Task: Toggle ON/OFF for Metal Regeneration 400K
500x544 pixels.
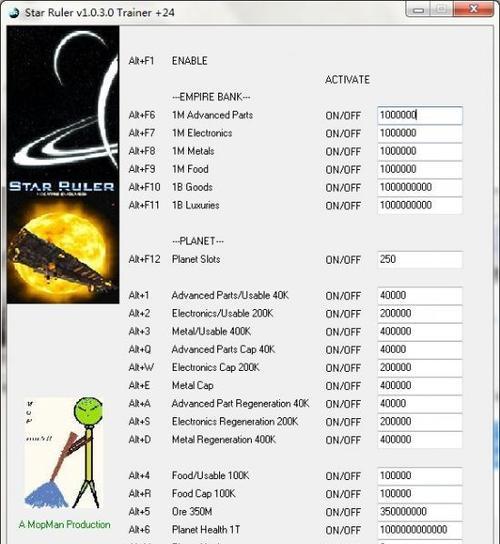Action: point(343,440)
